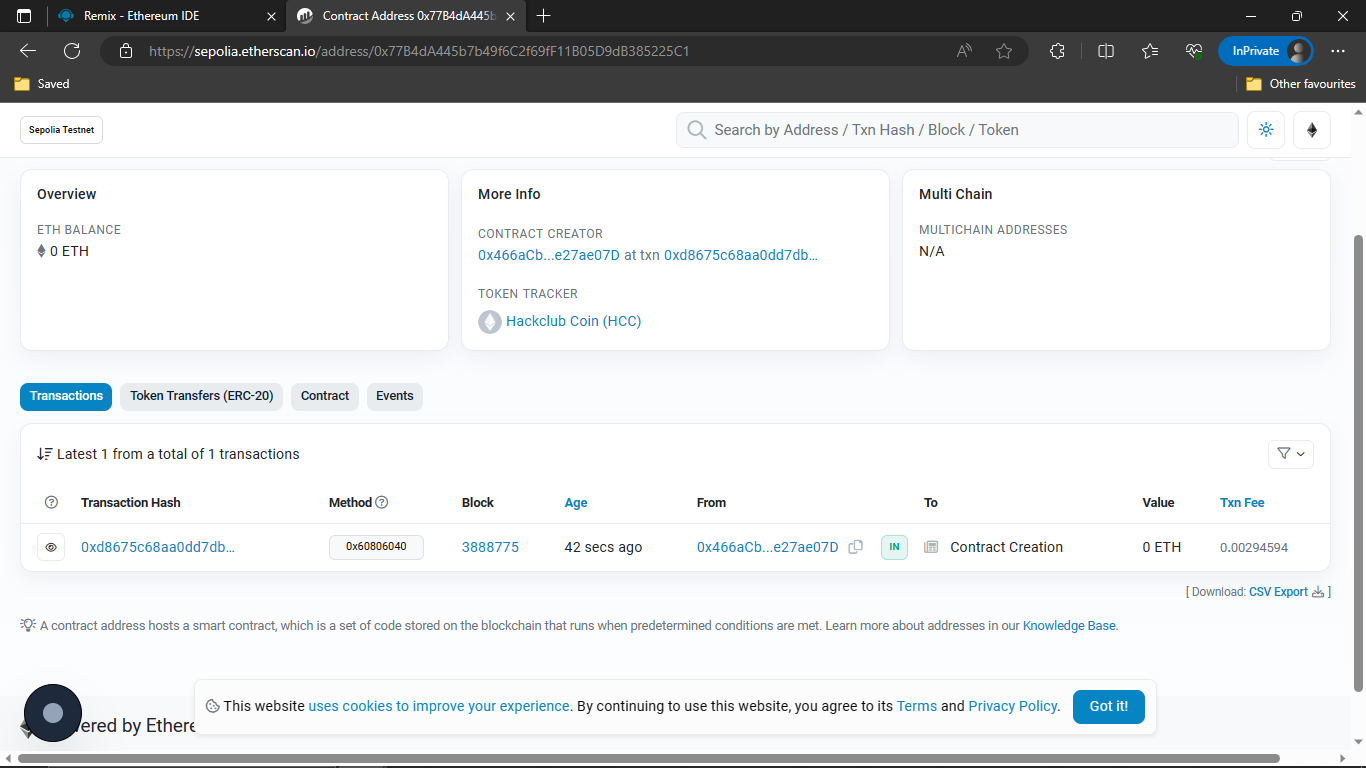The height and width of the screenshot is (768, 1366).
Task: Open the Events tab
Action: pos(395,396)
